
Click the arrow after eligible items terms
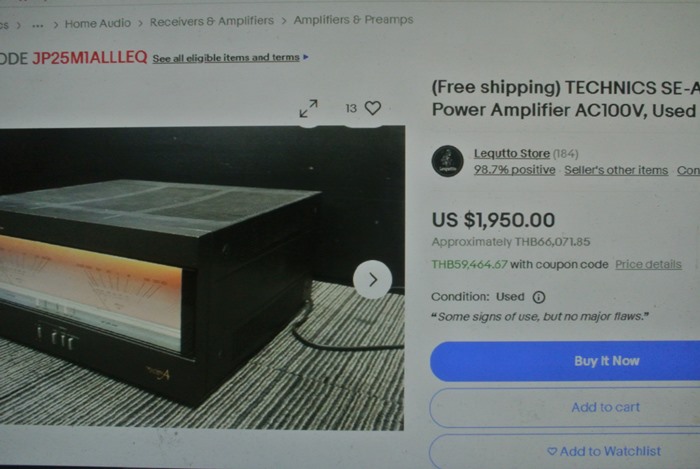coord(306,57)
